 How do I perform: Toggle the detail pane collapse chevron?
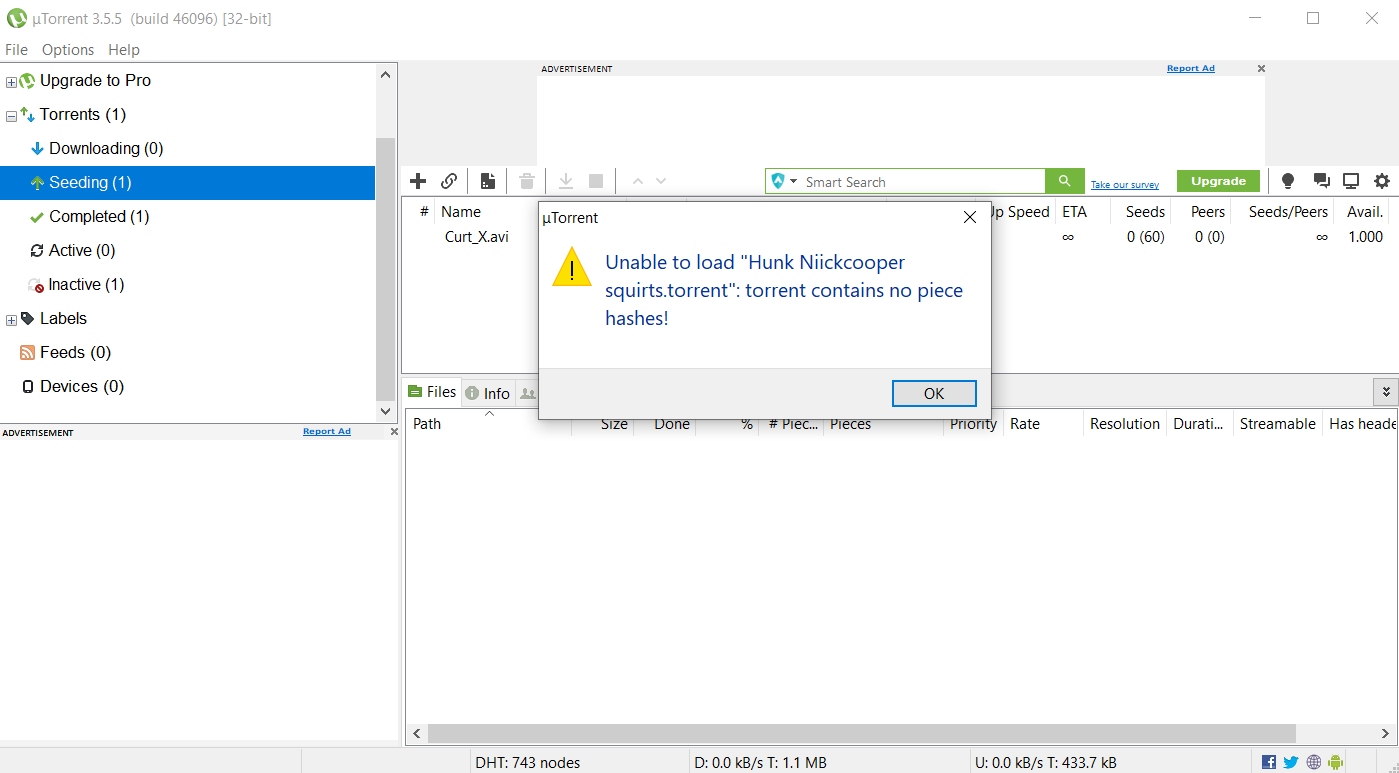pos(1386,392)
